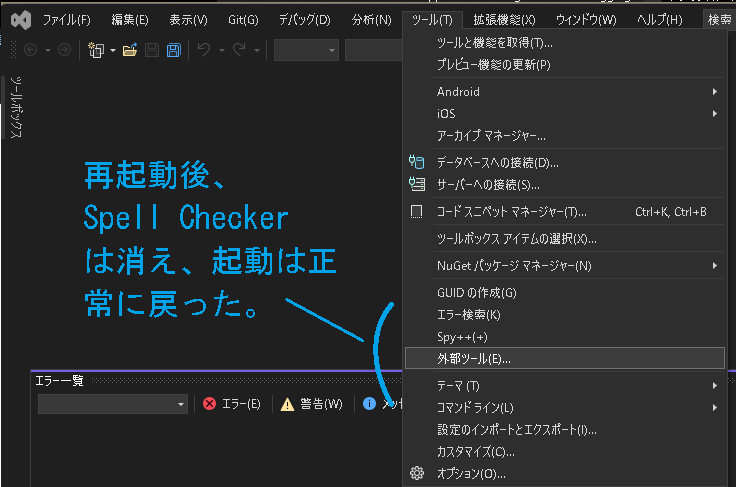
Task: Toggle エラー (Errors) filter in error list
Action: click(231, 404)
